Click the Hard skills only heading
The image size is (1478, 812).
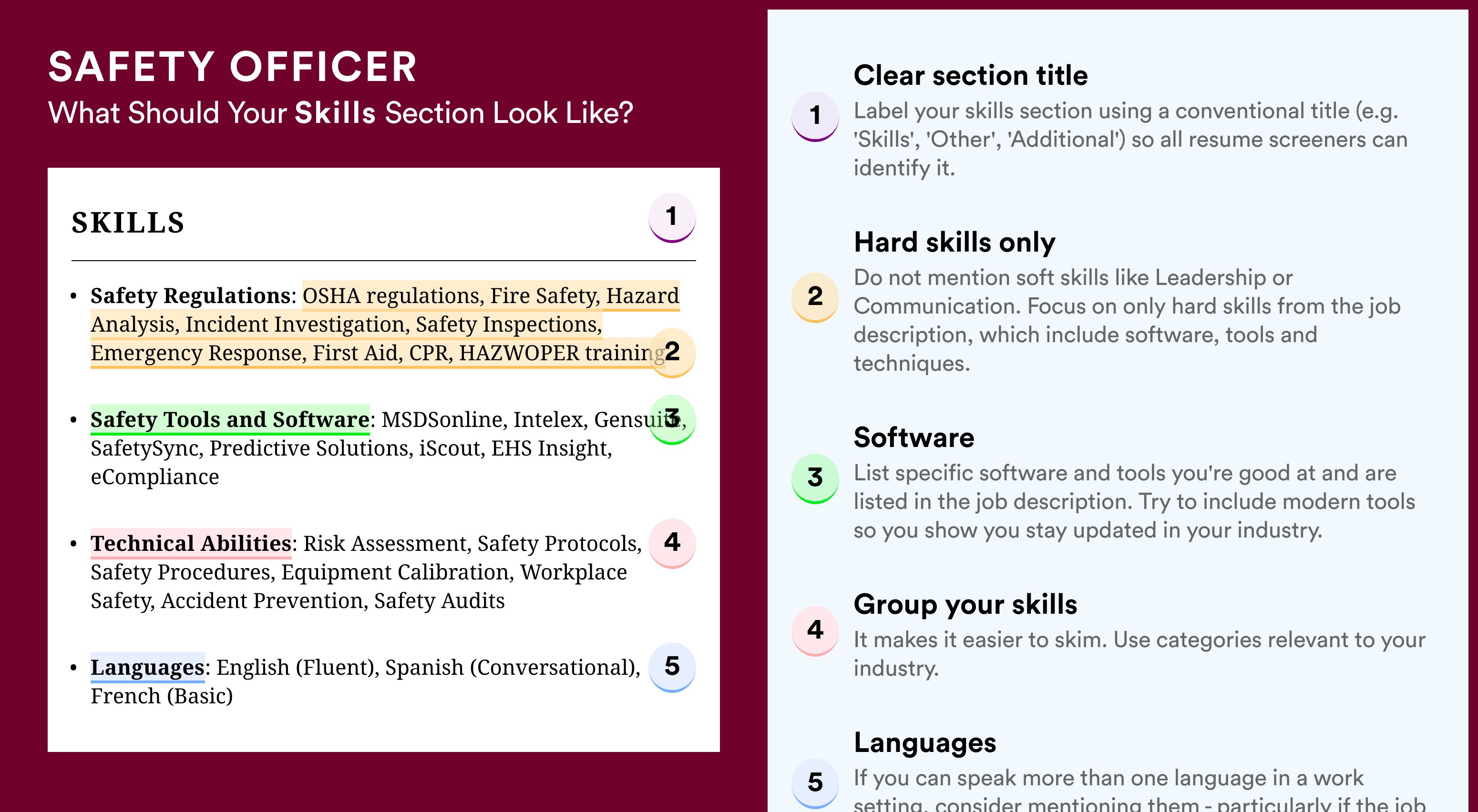point(954,242)
